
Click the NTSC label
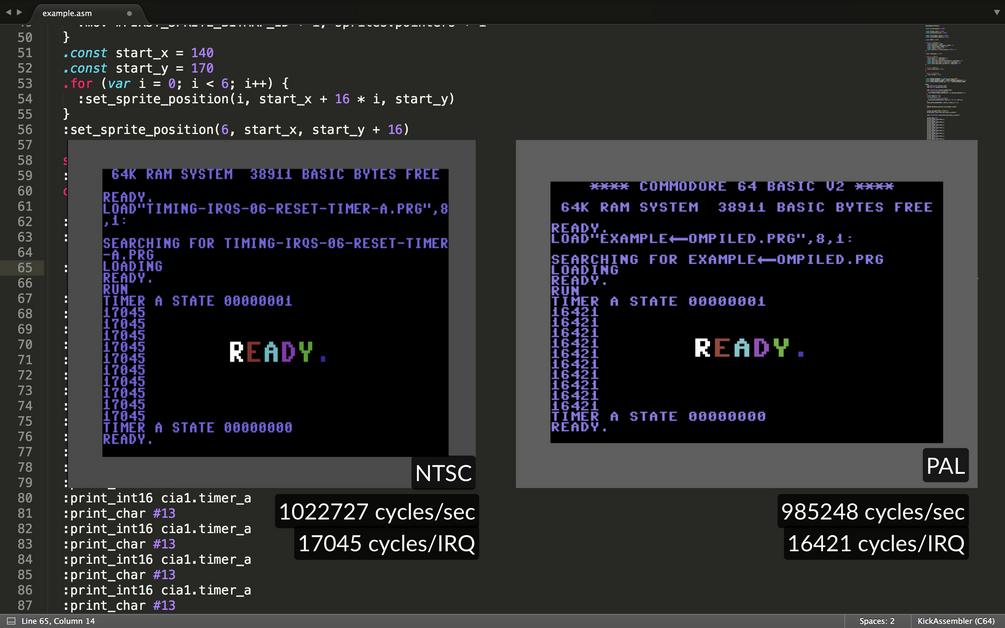(444, 473)
